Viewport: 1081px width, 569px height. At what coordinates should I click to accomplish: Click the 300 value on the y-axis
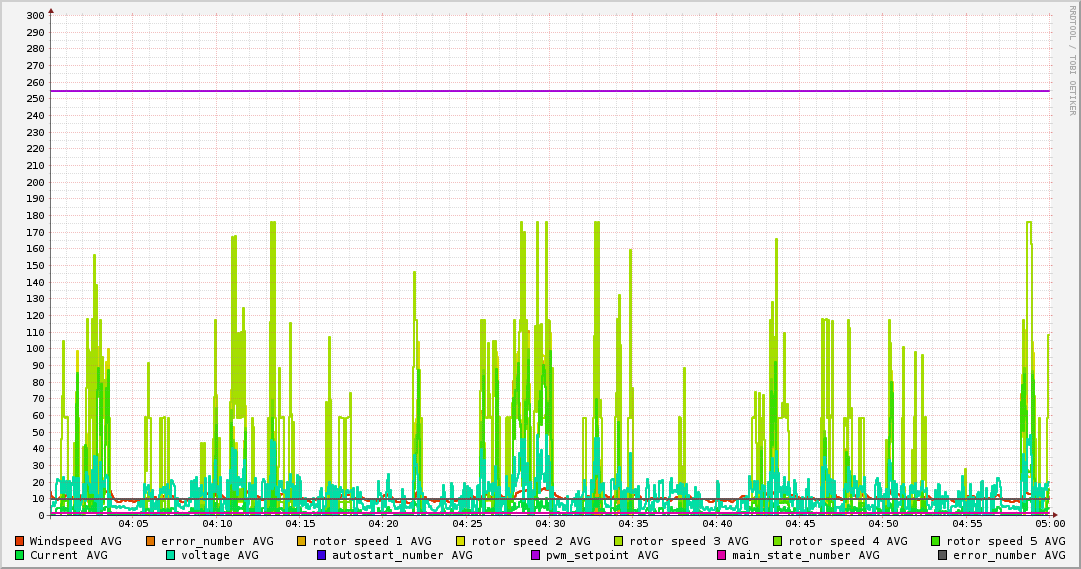coord(33,16)
